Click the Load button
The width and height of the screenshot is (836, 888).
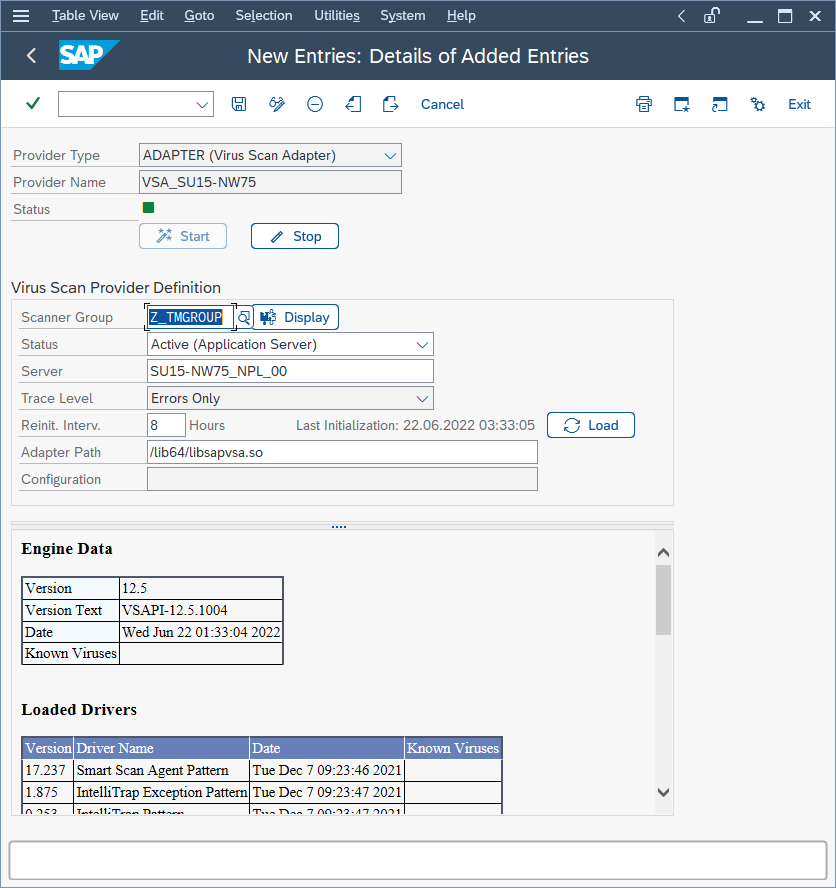(591, 425)
